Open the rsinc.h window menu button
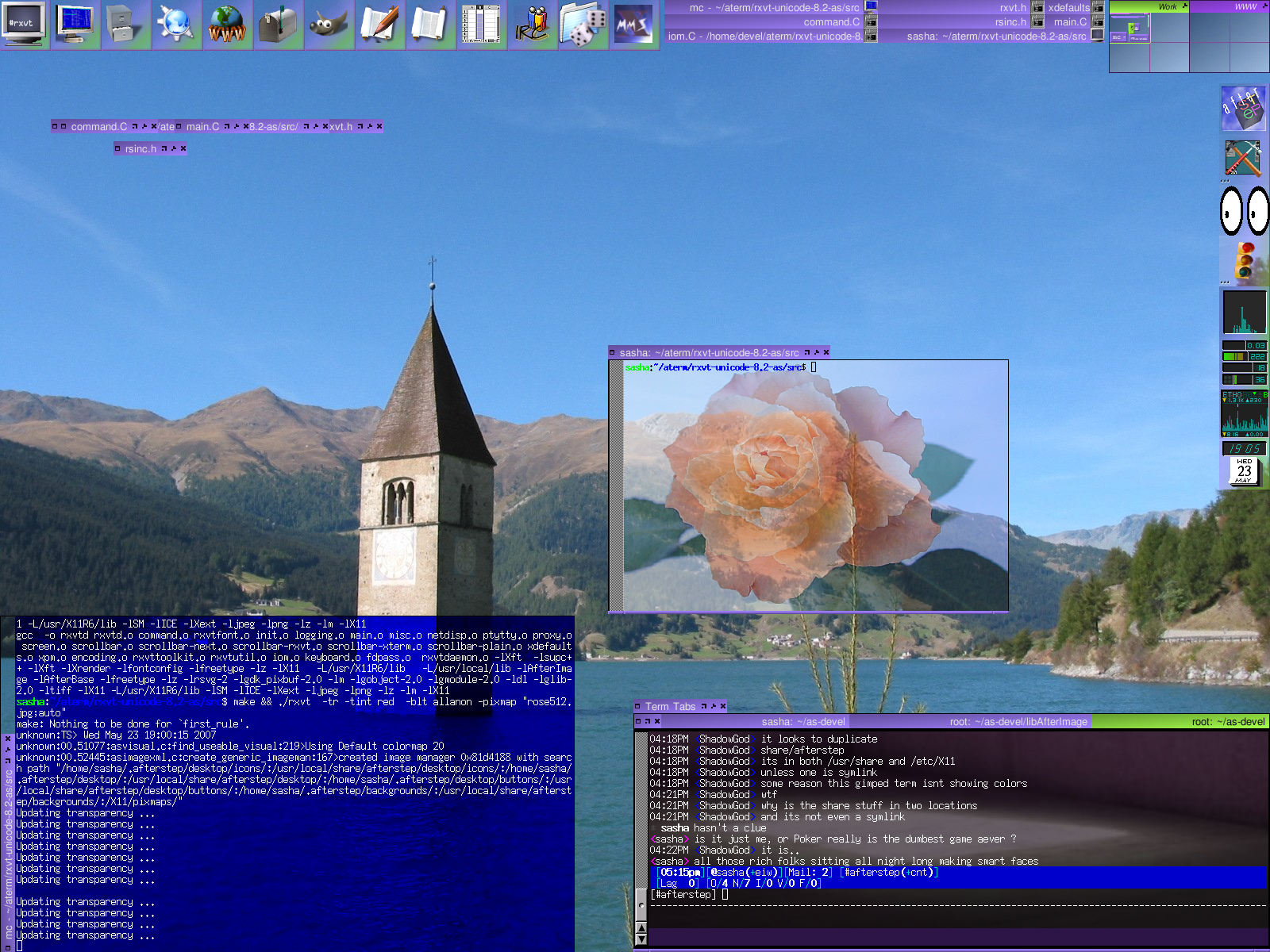This screenshot has height=952, width=1270. click(x=117, y=148)
